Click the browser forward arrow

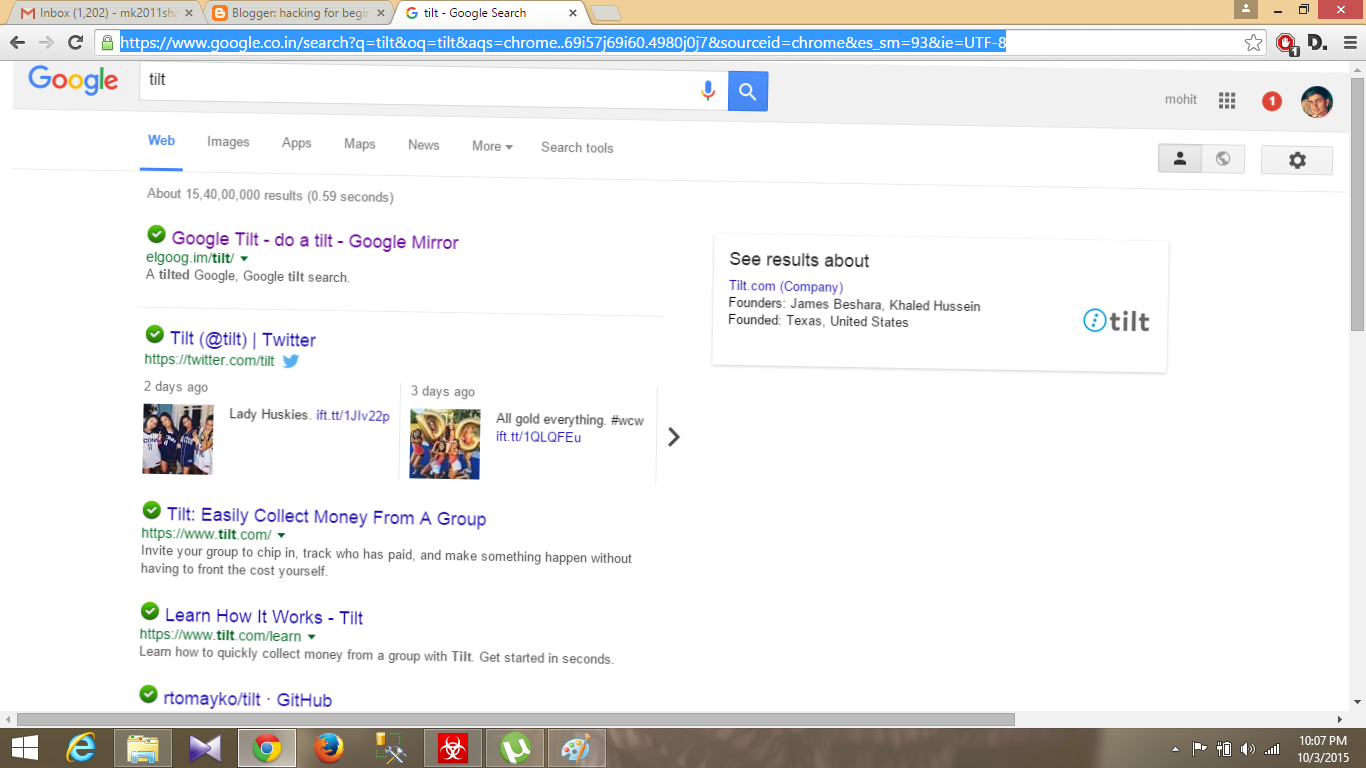(x=46, y=42)
